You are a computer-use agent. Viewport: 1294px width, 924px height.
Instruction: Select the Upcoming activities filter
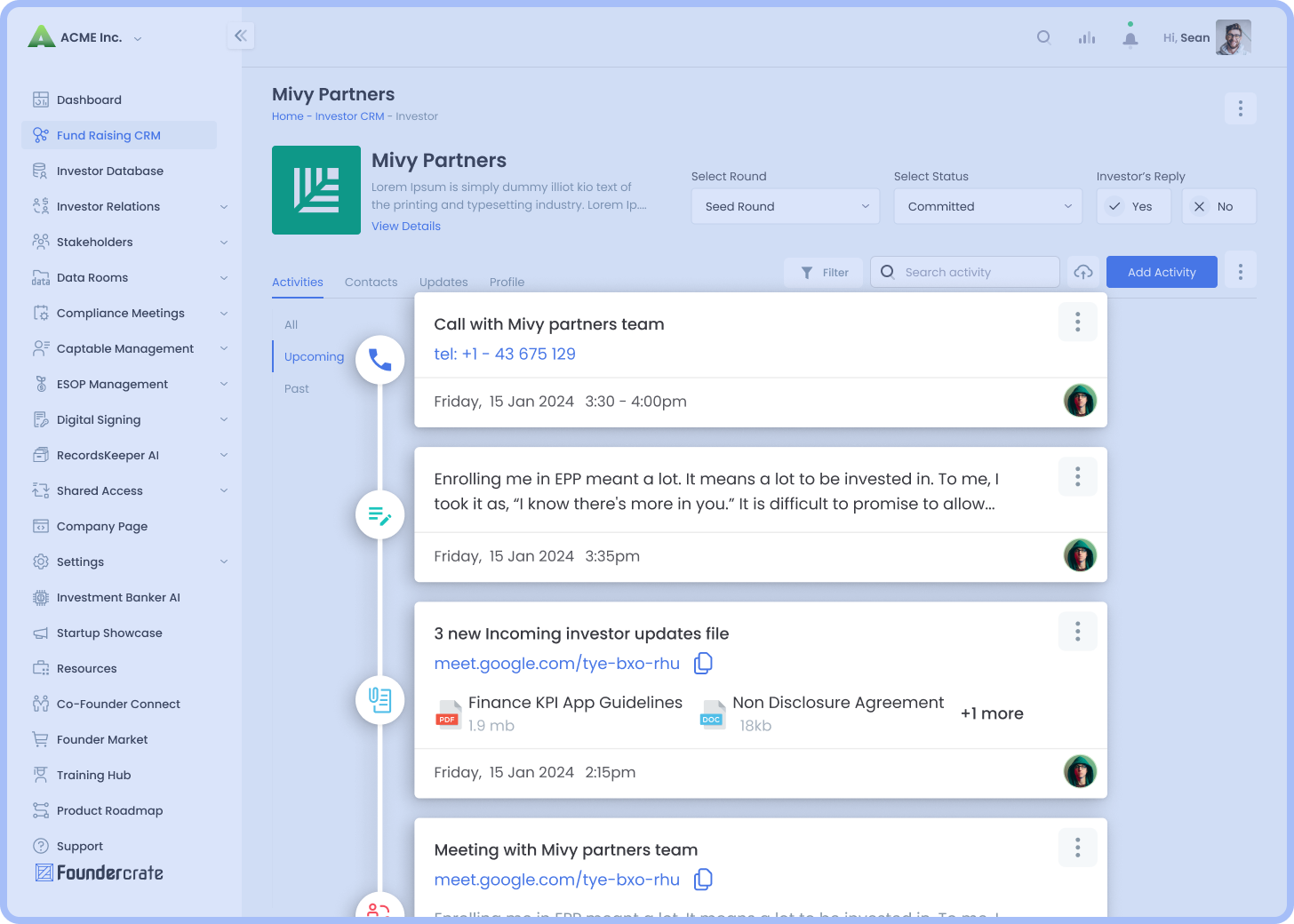click(x=314, y=356)
